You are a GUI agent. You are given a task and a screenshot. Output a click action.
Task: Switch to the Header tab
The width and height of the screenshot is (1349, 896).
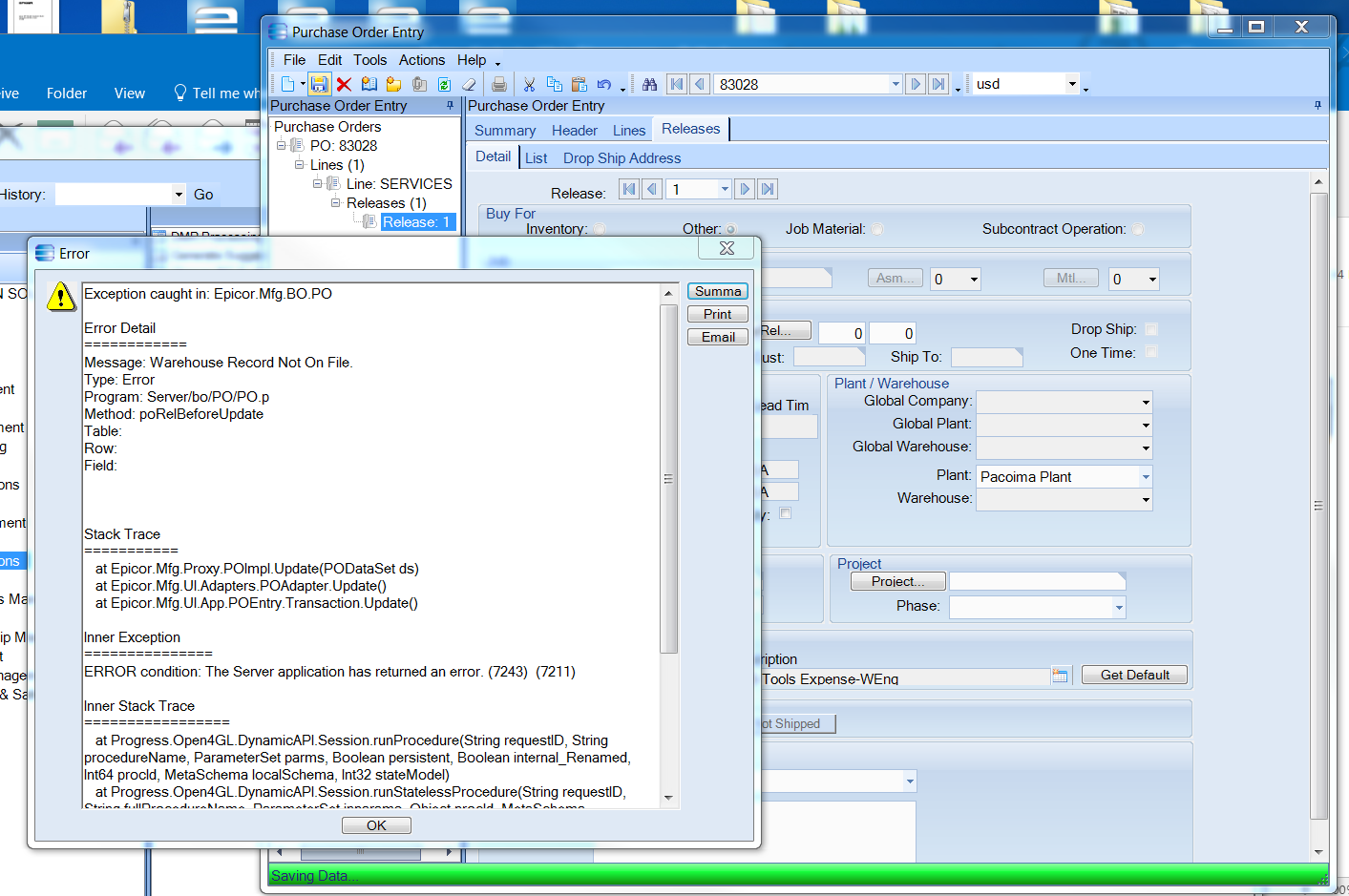575,131
